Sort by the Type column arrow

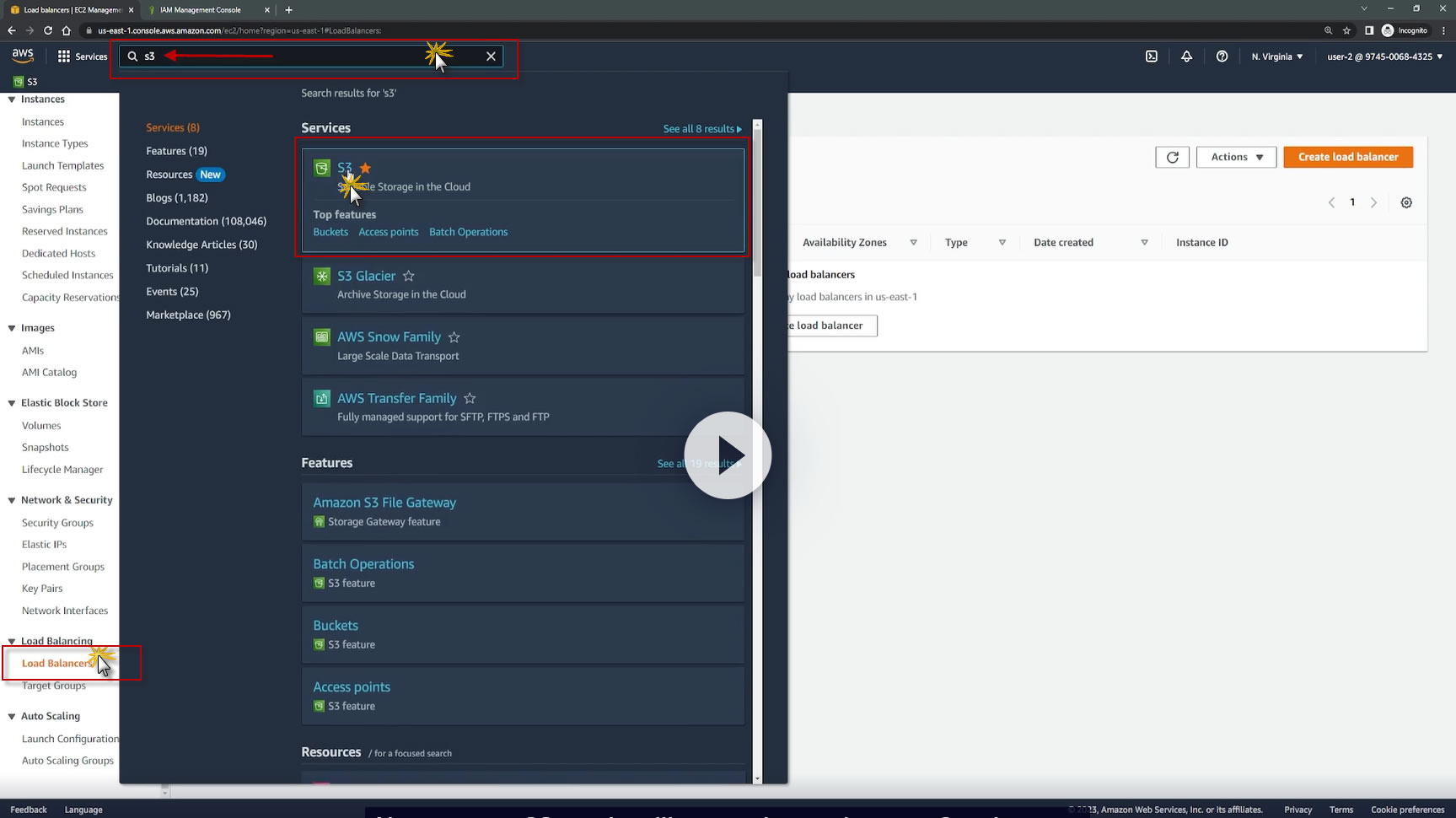pyautogui.click(x=1002, y=243)
